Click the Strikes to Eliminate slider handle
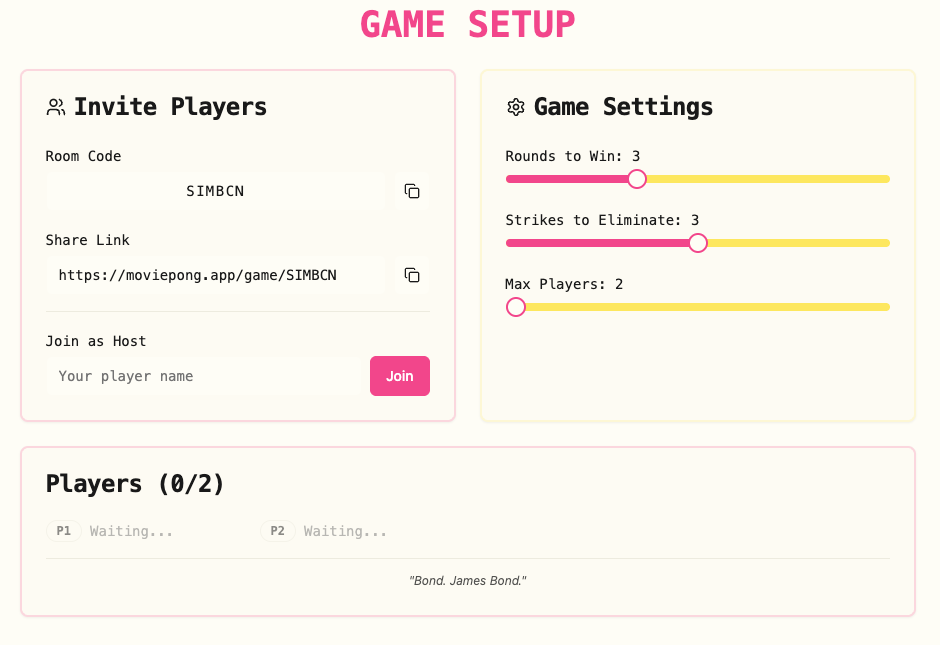The width and height of the screenshot is (940, 645). click(x=698, y=243)
